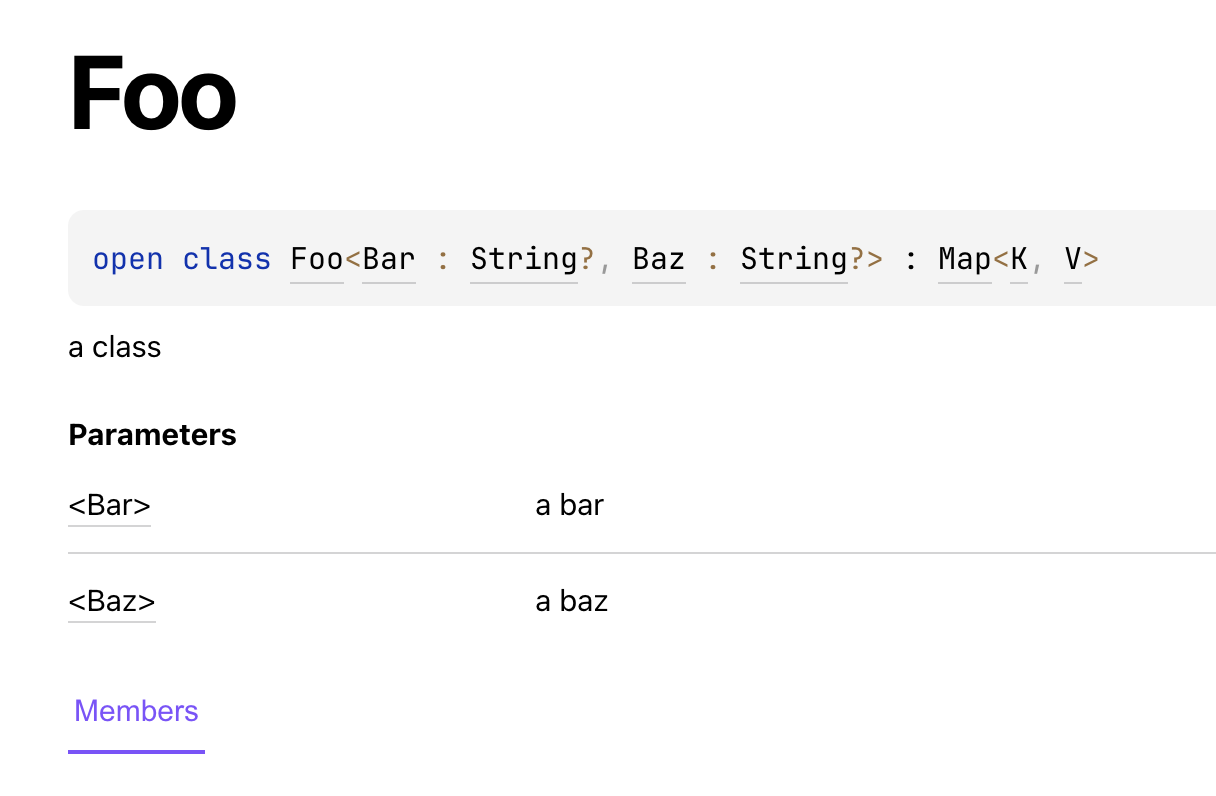Screen dimensions: 1216x796
Task: Click the open keyword in the signature
Action: (x=128, y=259)
